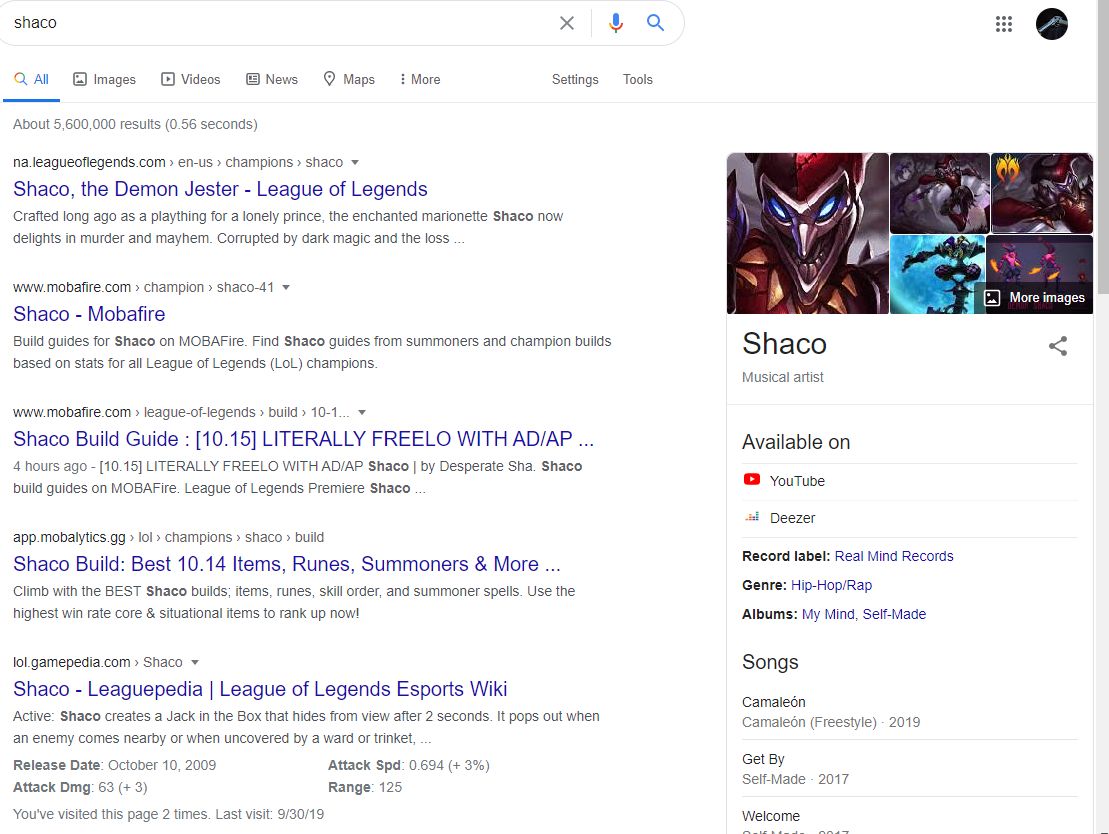Expand options for the leagueoflegends.com result
Screen dimensions: 1109x834
pos(353,162)
